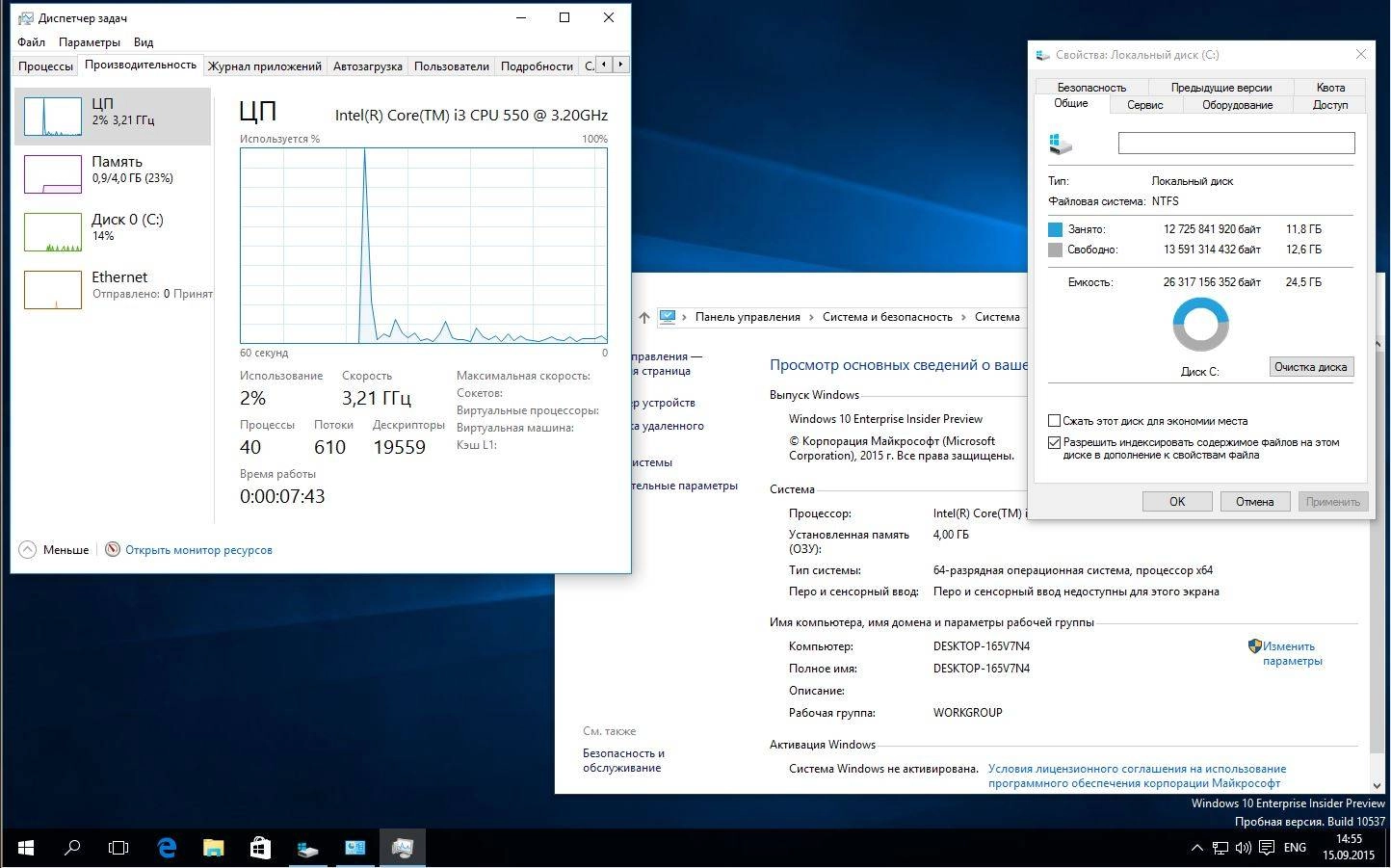Click the Изменить параметры link
Screen dimensions: 1391x868
tap(1292, 653)
